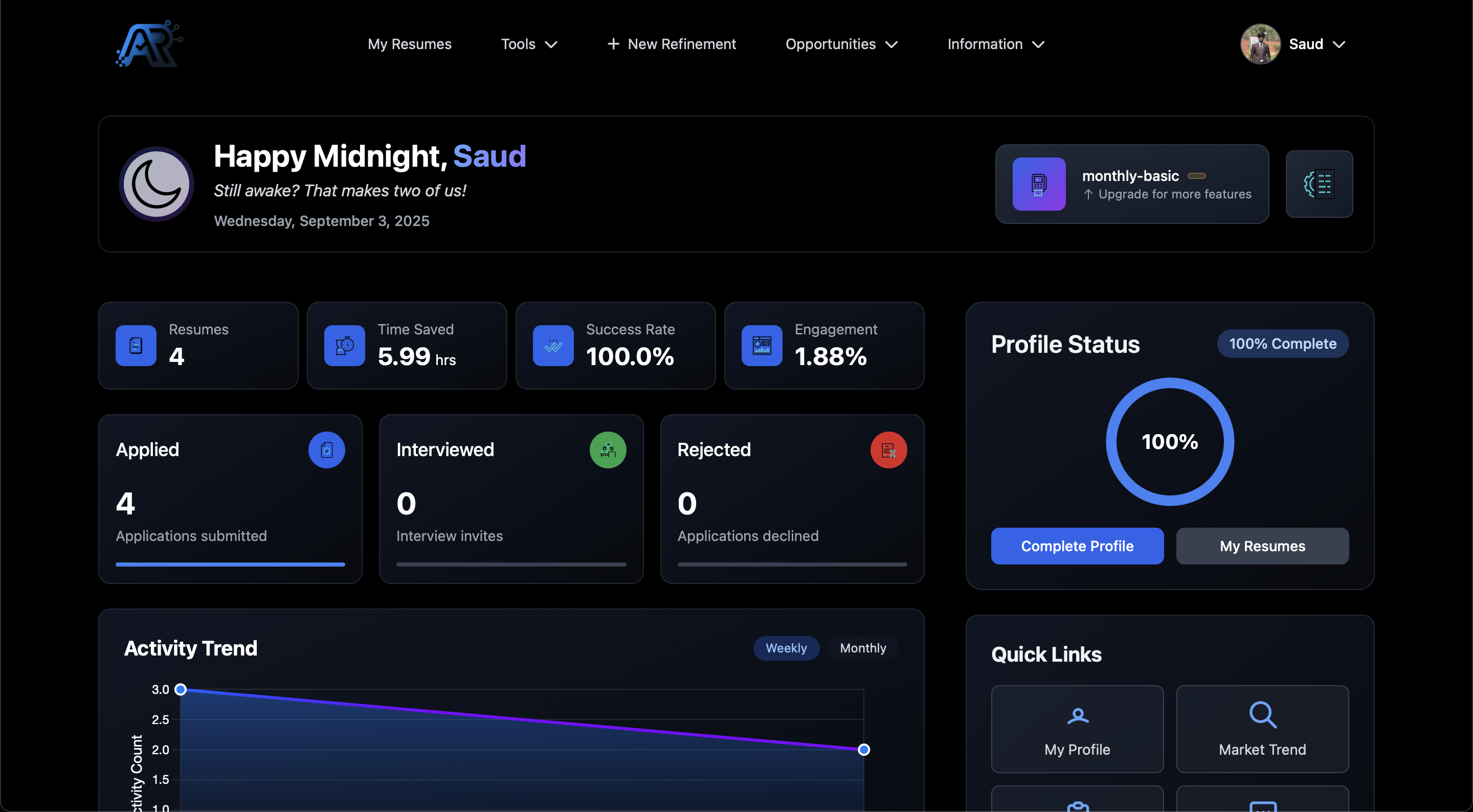1473x812 pixels.
Task: Expand the Tools dropdown menu
Action: pyautogui.click(x=528, y=44)
